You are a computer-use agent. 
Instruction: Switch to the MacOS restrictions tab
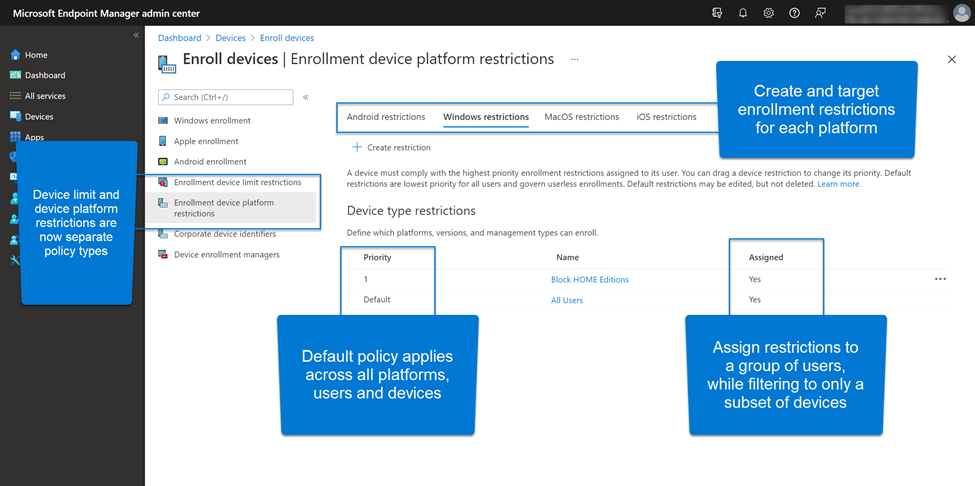point(581,117)
